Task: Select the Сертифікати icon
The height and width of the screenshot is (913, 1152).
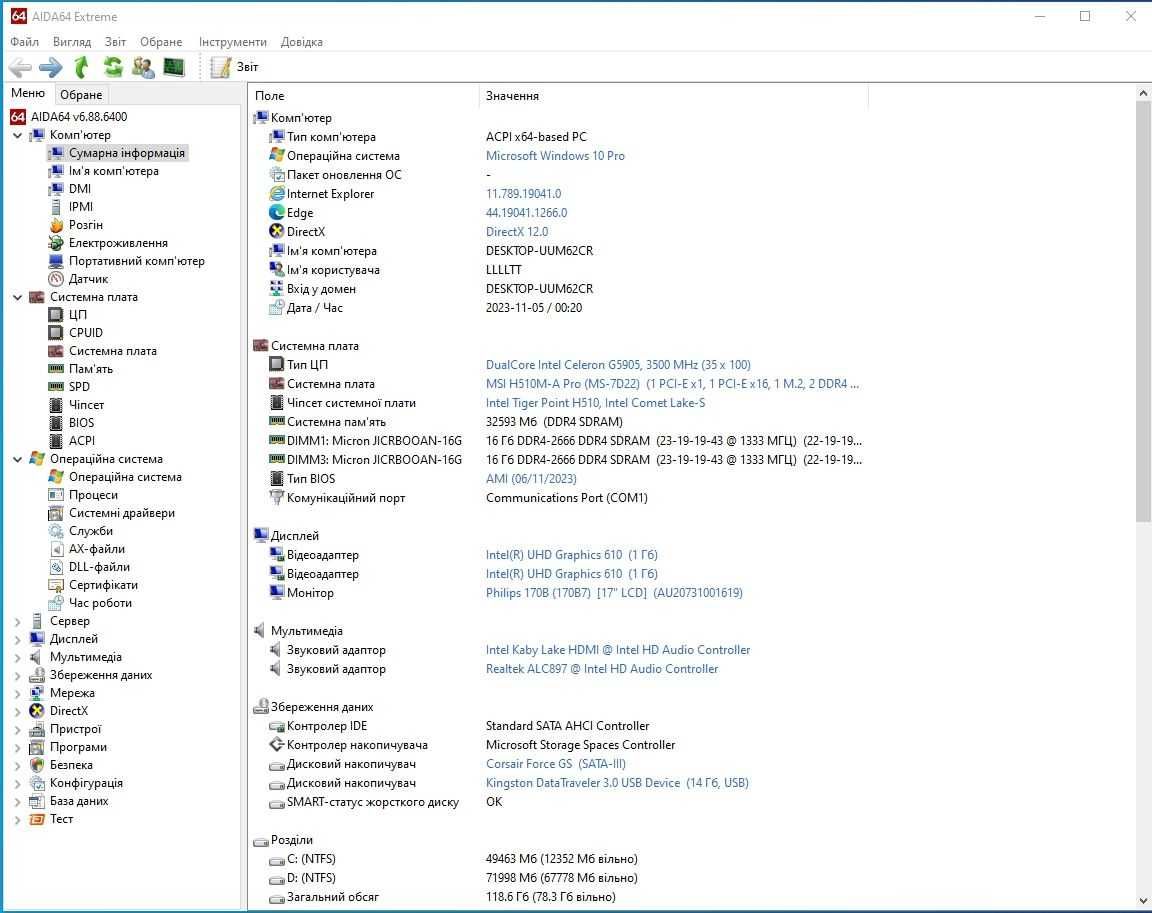Action: pos(56,585)
